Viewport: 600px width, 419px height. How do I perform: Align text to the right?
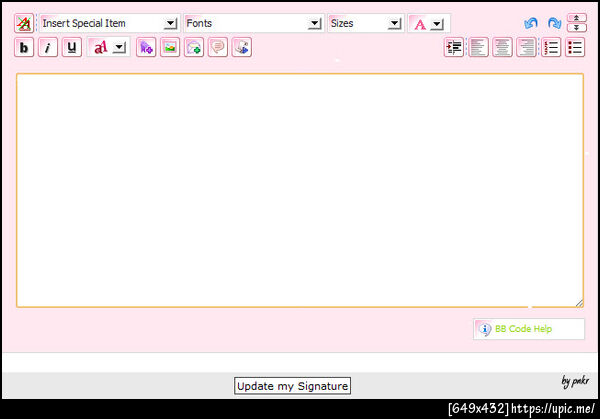[x=526, y=47]
